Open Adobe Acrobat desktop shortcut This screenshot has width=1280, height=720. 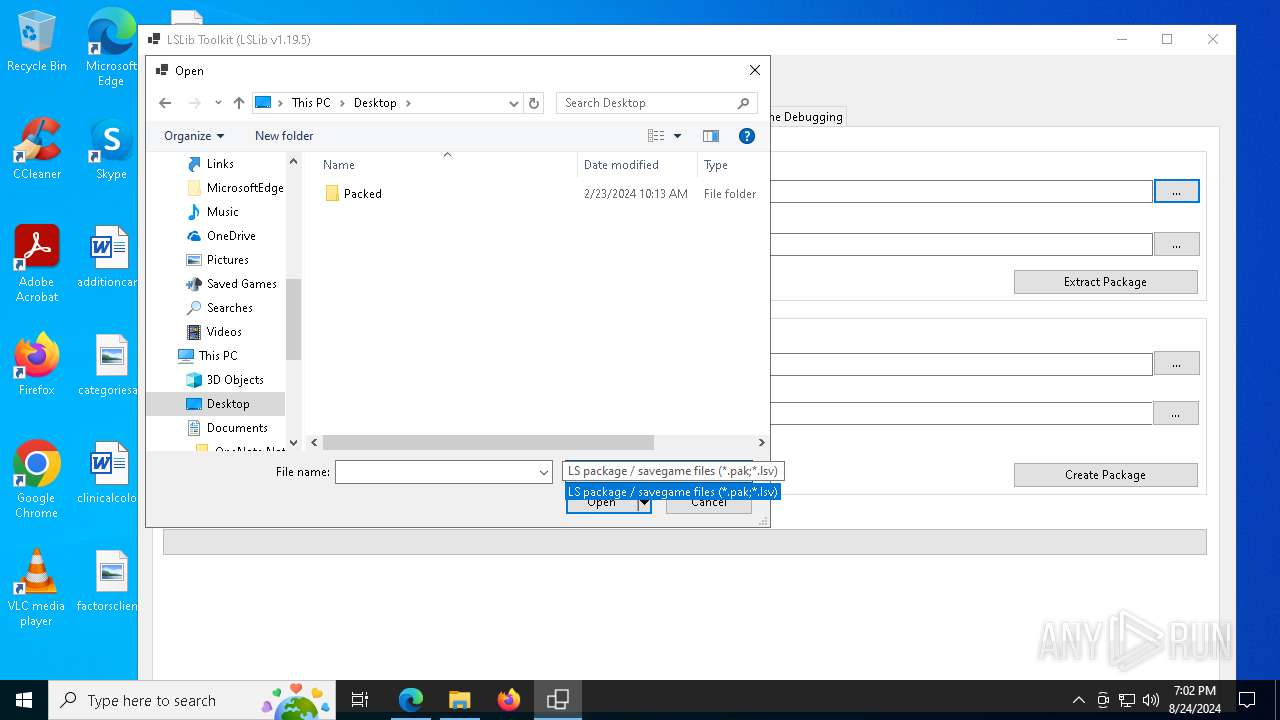pyautogui.click(x=36, y=264)
